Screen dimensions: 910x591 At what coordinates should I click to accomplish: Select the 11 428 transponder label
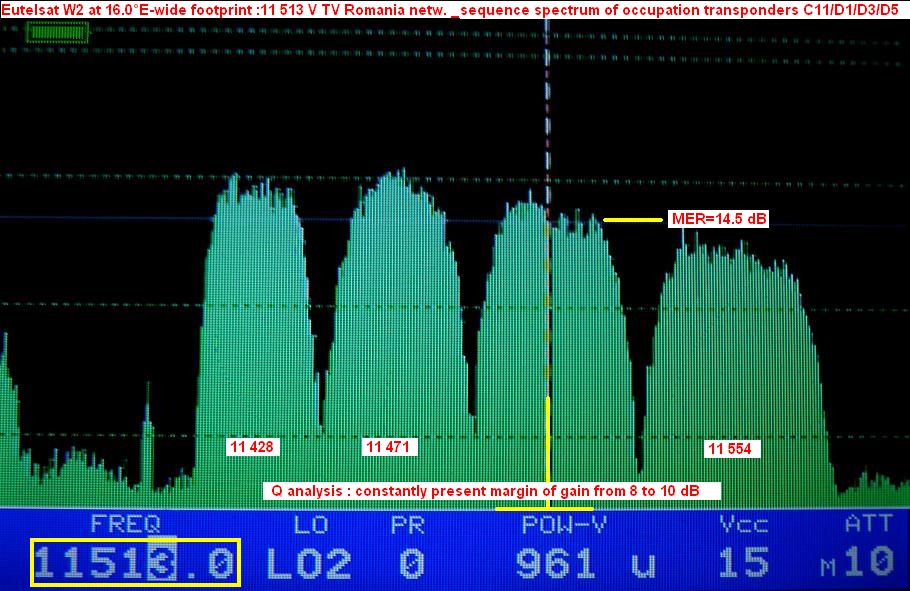252,447
